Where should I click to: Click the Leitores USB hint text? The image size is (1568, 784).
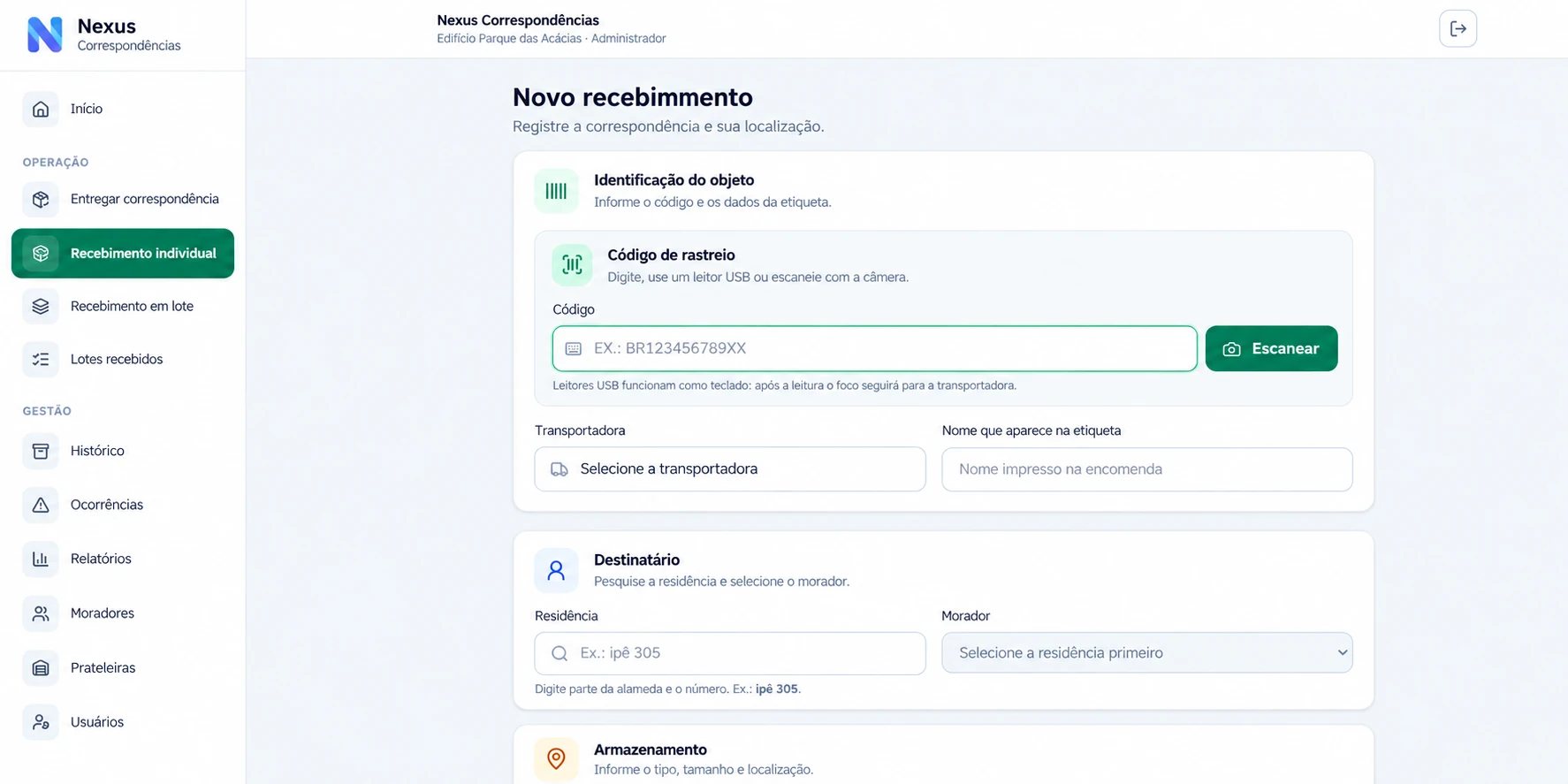[x=784, y=385]
